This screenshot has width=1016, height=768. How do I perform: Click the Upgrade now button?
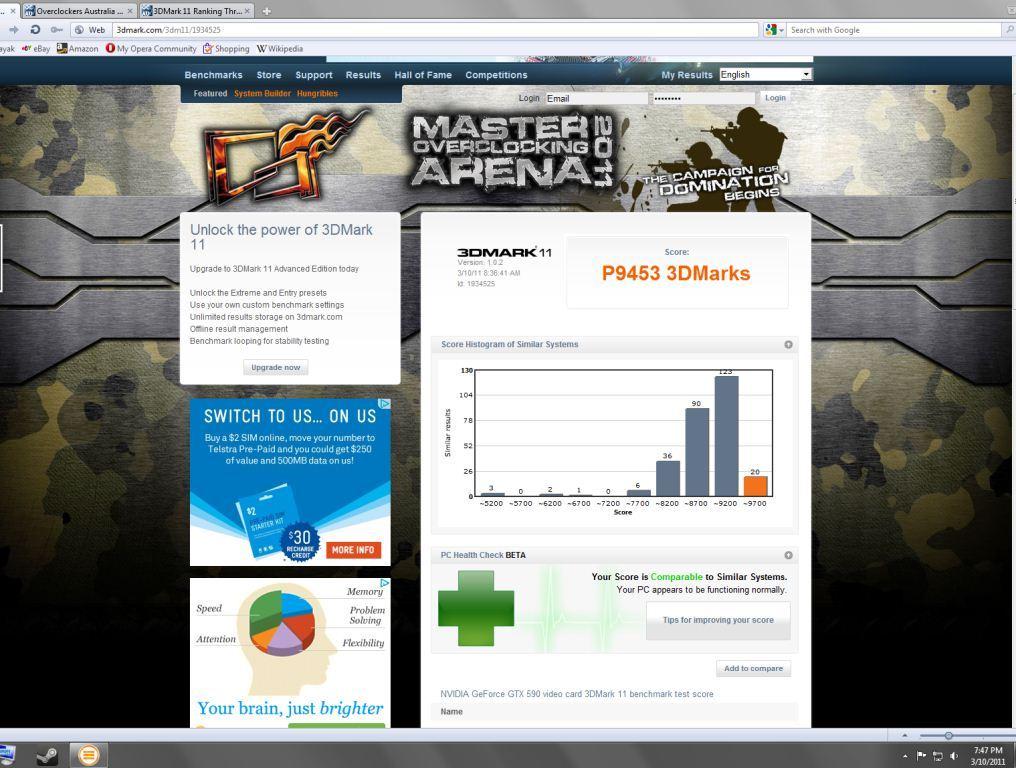[x=275, y=367]
